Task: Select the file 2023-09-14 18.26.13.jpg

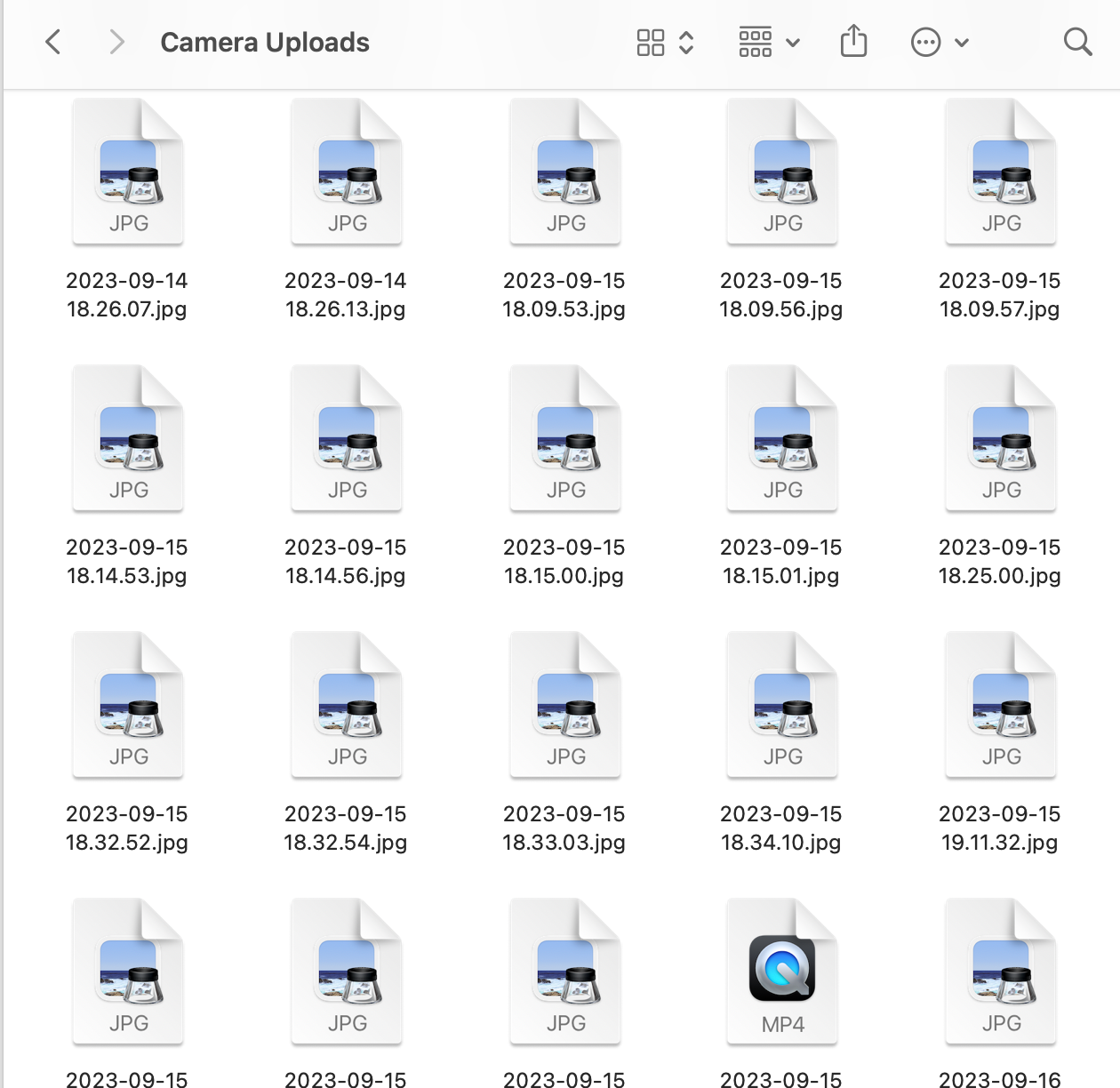Action: click(x=346, y=171)
